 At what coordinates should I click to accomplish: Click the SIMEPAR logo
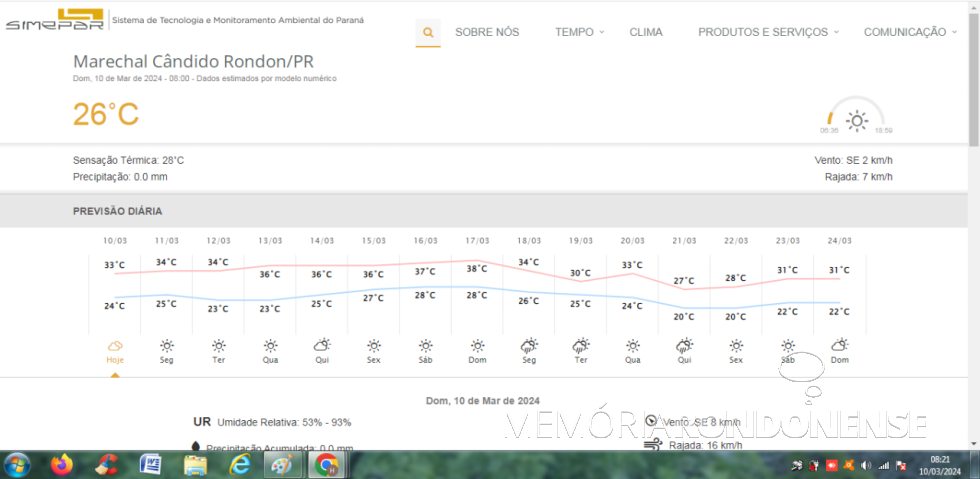[54, 19]
